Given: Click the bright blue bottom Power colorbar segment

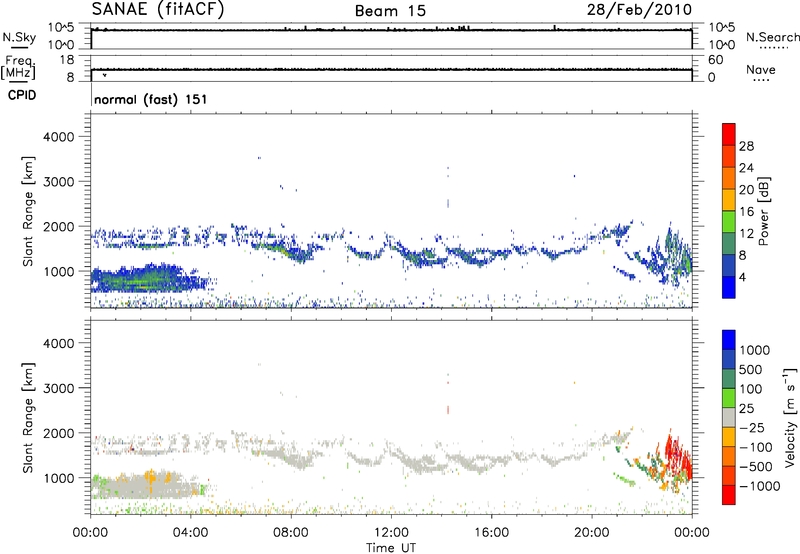Looking at the screenshot, I should [x=729, y=287].
